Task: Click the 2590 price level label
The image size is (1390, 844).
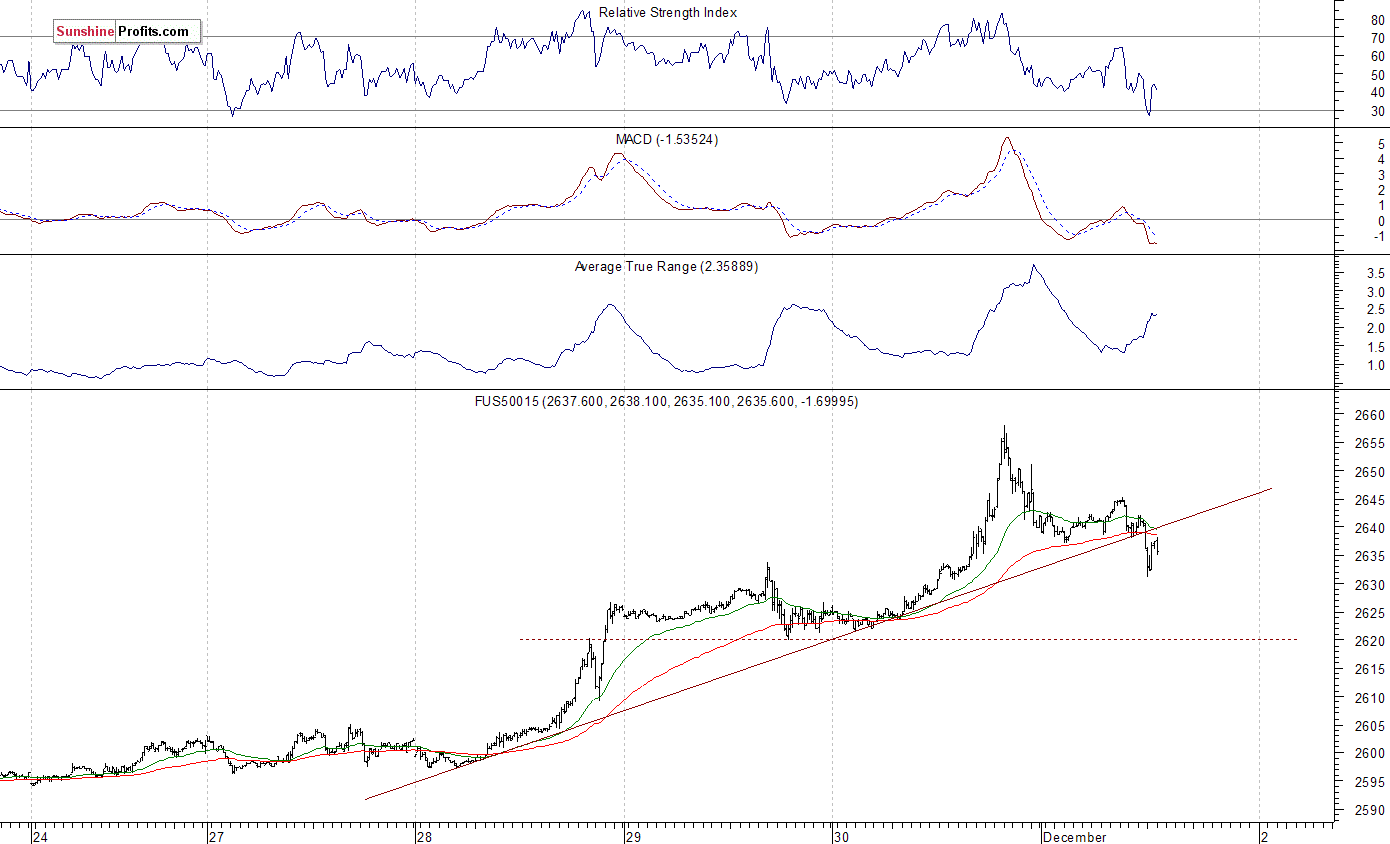Action: pos(1369,810)
